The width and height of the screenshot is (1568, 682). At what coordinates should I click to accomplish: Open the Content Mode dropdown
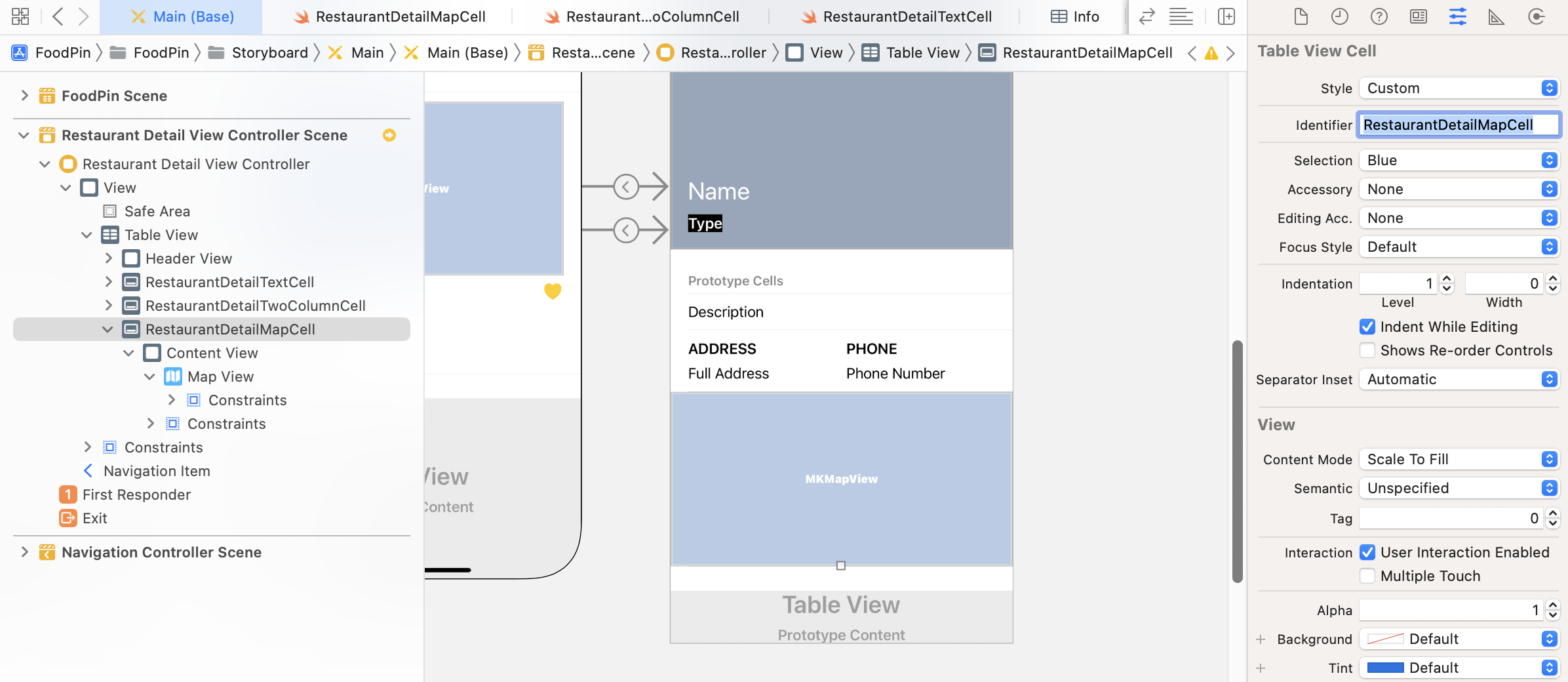coord(1459,460)
